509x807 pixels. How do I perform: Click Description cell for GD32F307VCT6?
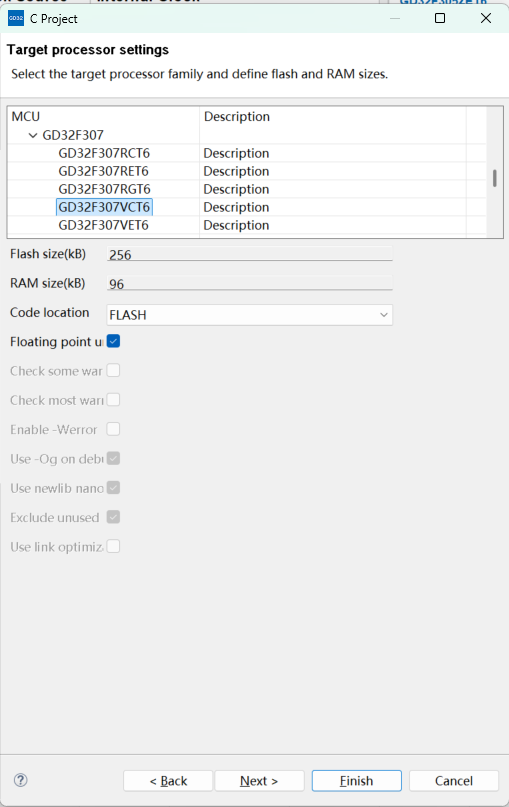(x=236, y=207)
